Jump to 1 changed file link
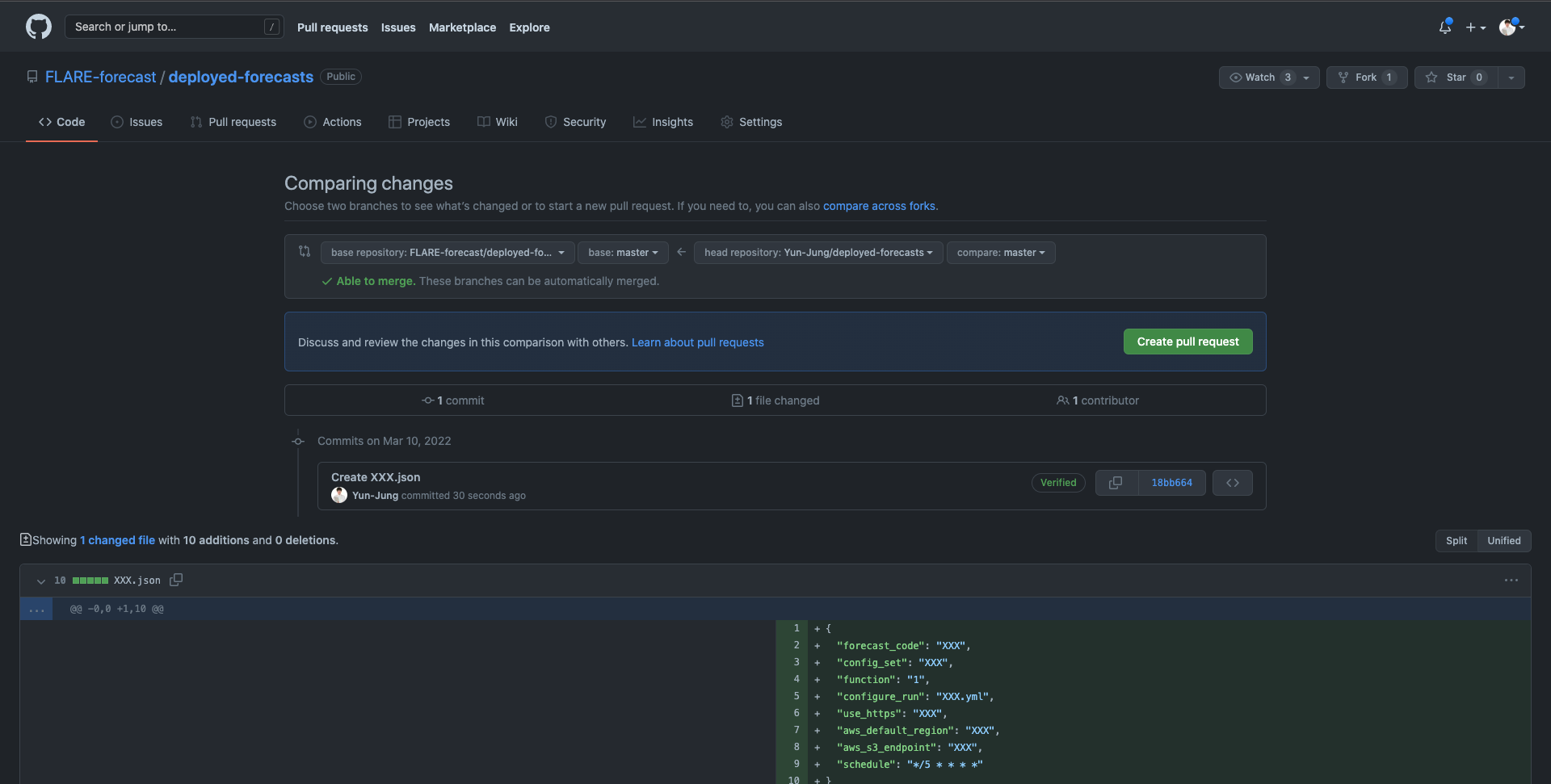The width and height of the screenshot is (1551, 784). click(x=118, y=540)
